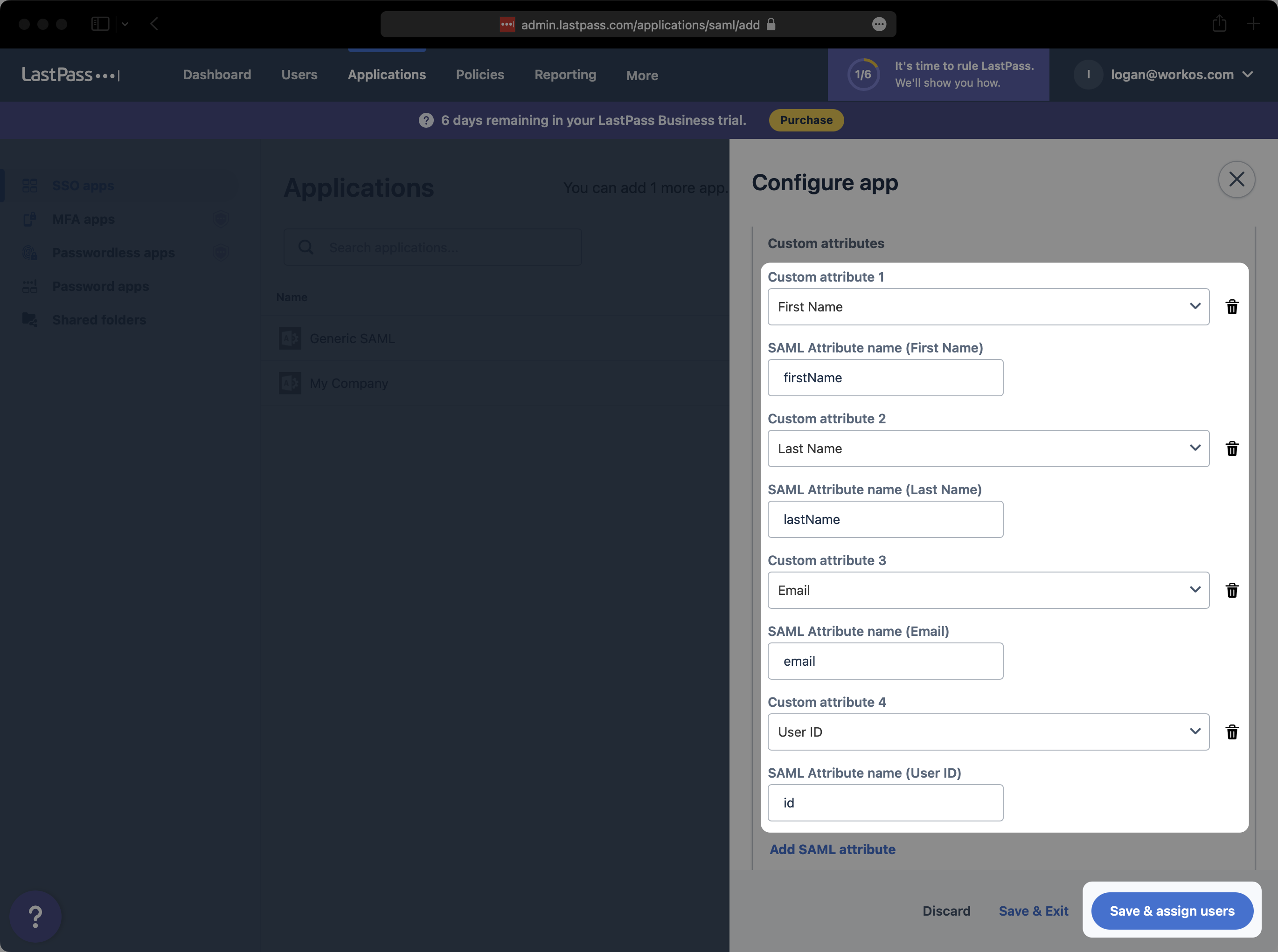Click the MFA apps sidebar icon

pos(30,218)
